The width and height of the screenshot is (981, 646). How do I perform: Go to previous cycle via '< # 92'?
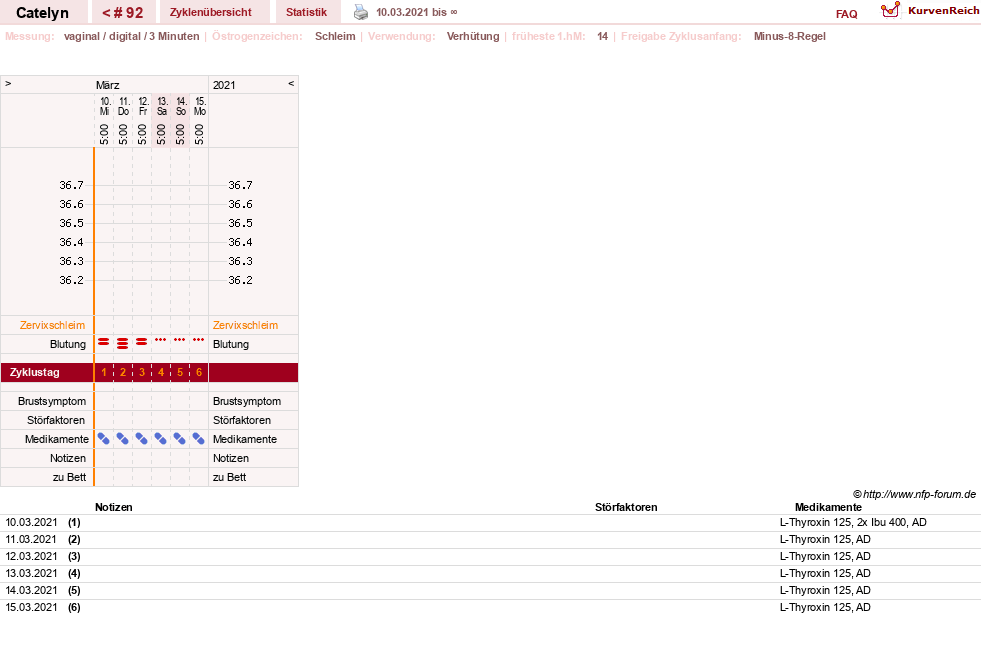(123, 13)
